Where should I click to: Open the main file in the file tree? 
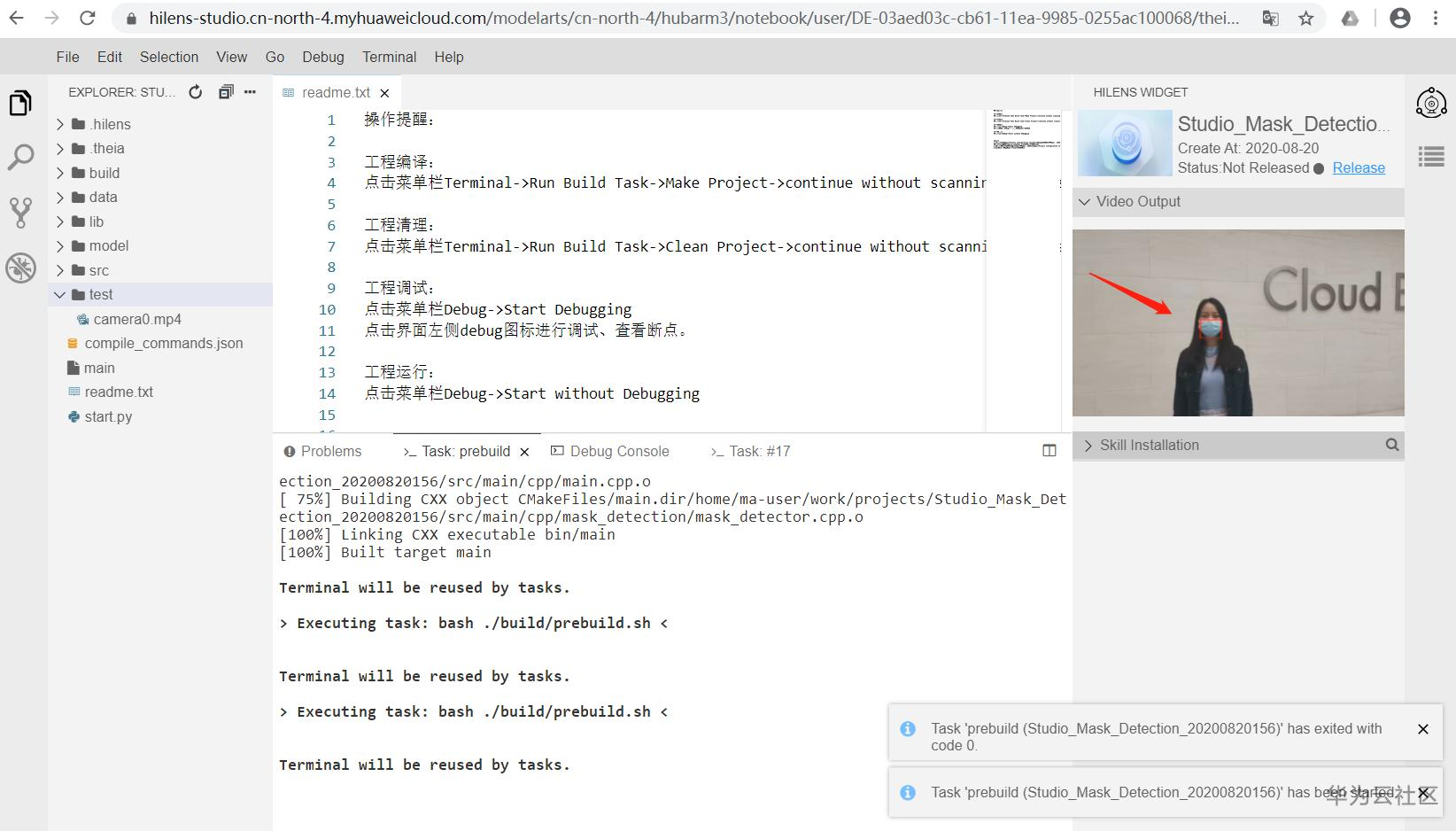point(99,368)
